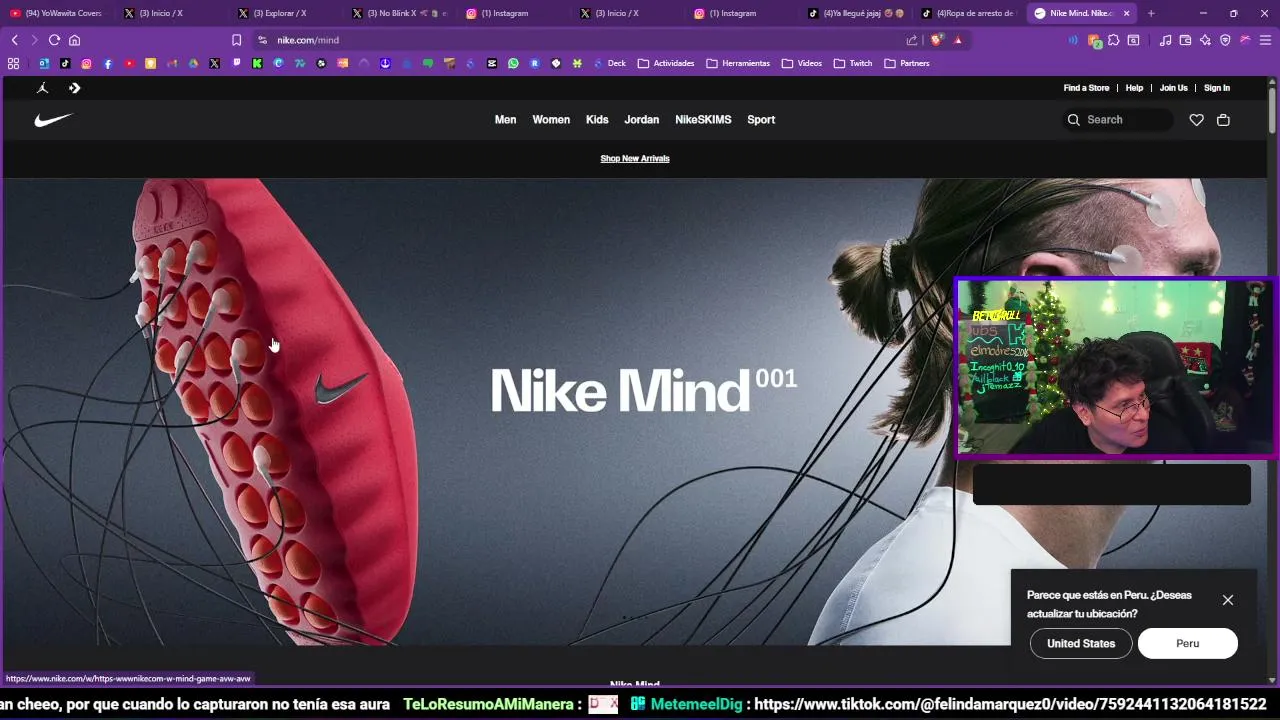Open the Instagram bookmark icon
1280x720 pixels.
[86, 63]
